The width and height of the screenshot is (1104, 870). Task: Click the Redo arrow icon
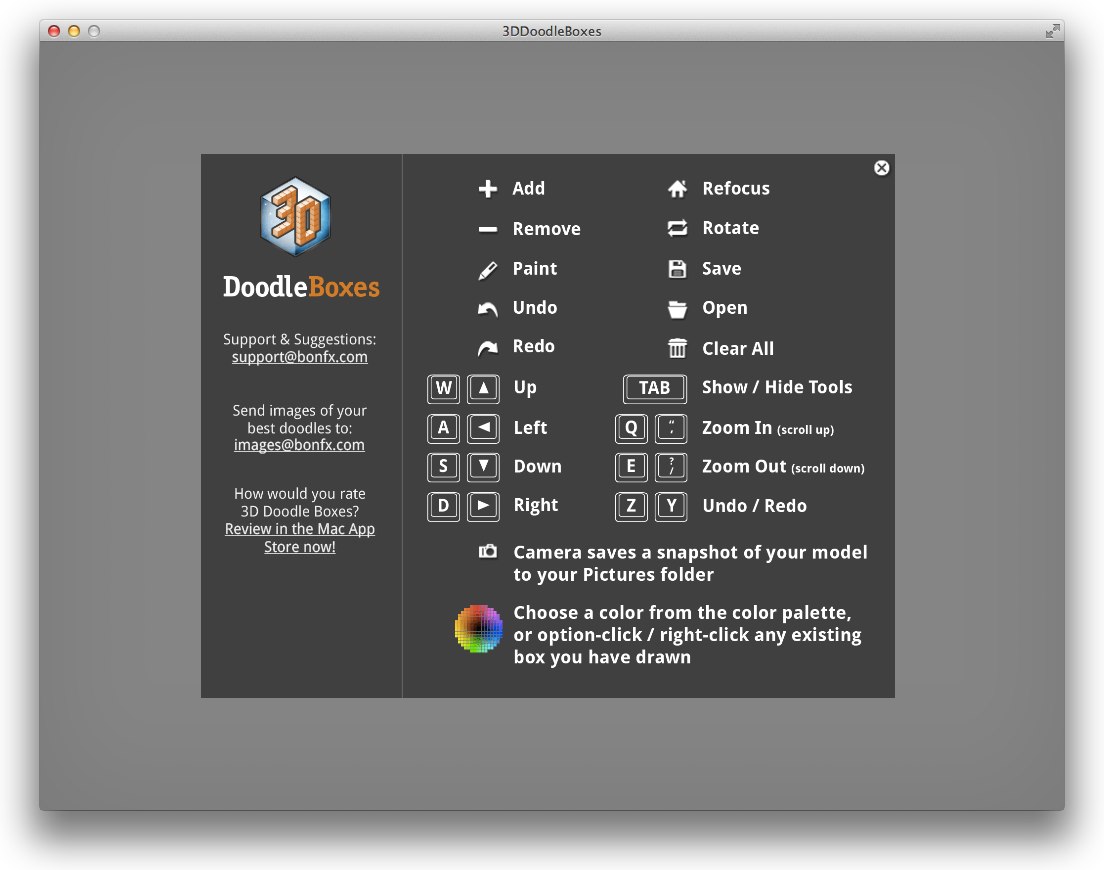pos(488,348)
